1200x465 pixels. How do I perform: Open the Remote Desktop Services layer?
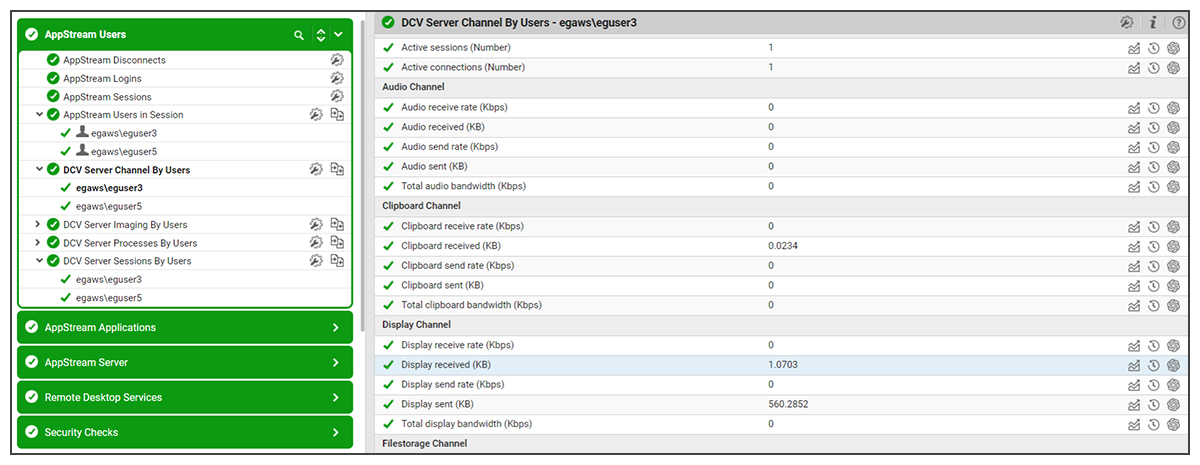click(185, 397)
